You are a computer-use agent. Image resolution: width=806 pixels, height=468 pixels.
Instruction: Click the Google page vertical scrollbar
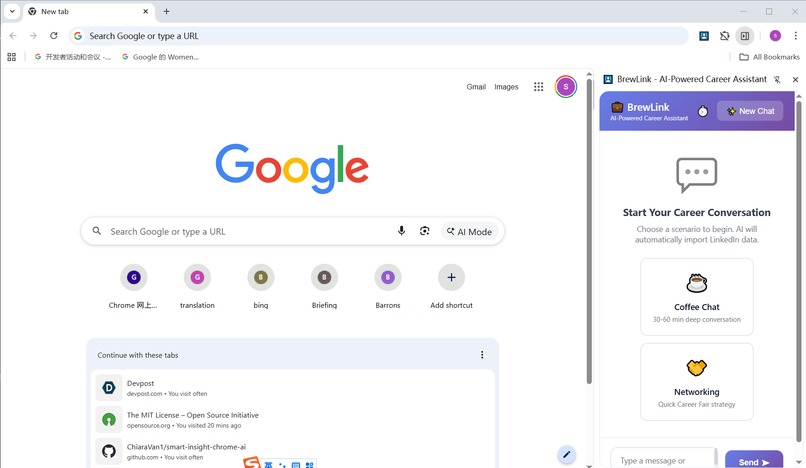point(589,231)
